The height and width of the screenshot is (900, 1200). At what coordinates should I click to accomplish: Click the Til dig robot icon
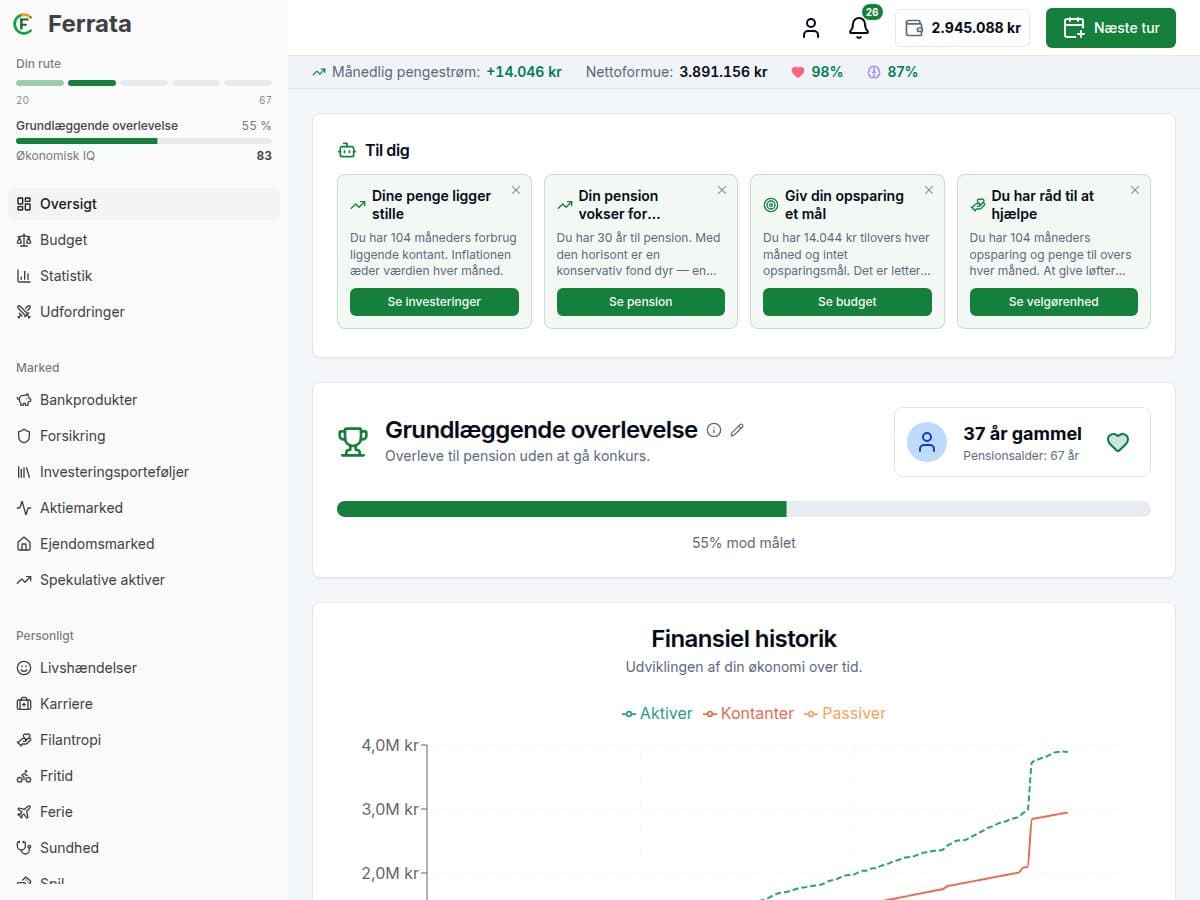[347, 151]
